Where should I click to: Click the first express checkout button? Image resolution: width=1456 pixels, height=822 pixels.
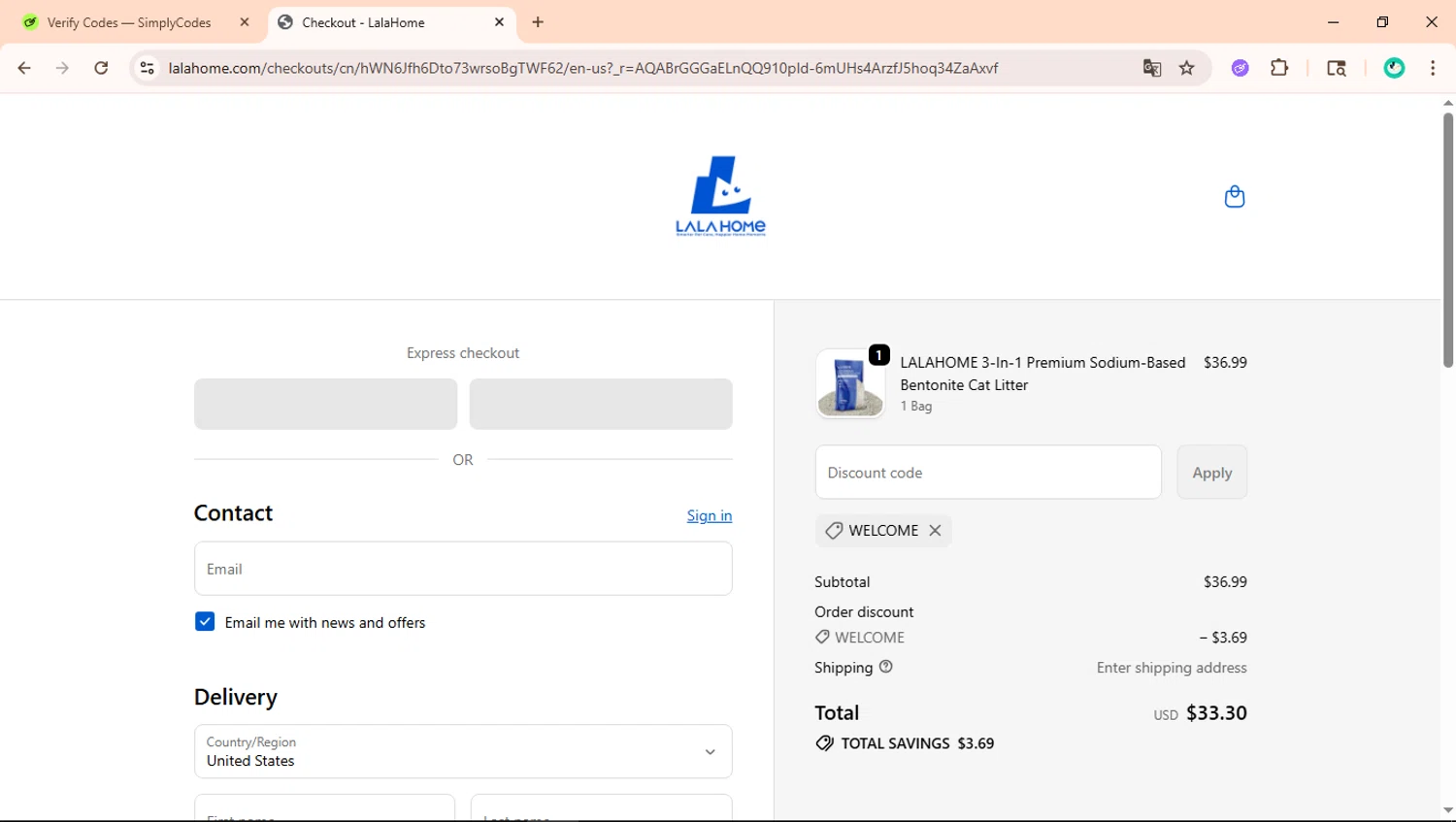pyautogui.click(x=325, y=404)
